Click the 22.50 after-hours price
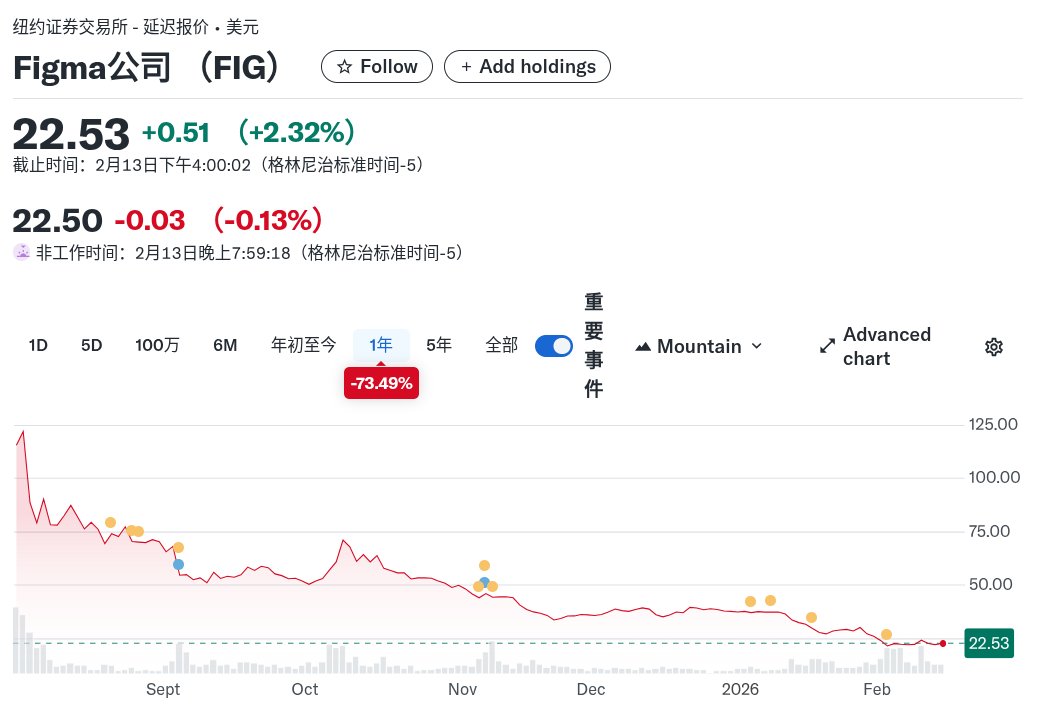The width and height of the screenshot is (1043, 719). point(57,221)
